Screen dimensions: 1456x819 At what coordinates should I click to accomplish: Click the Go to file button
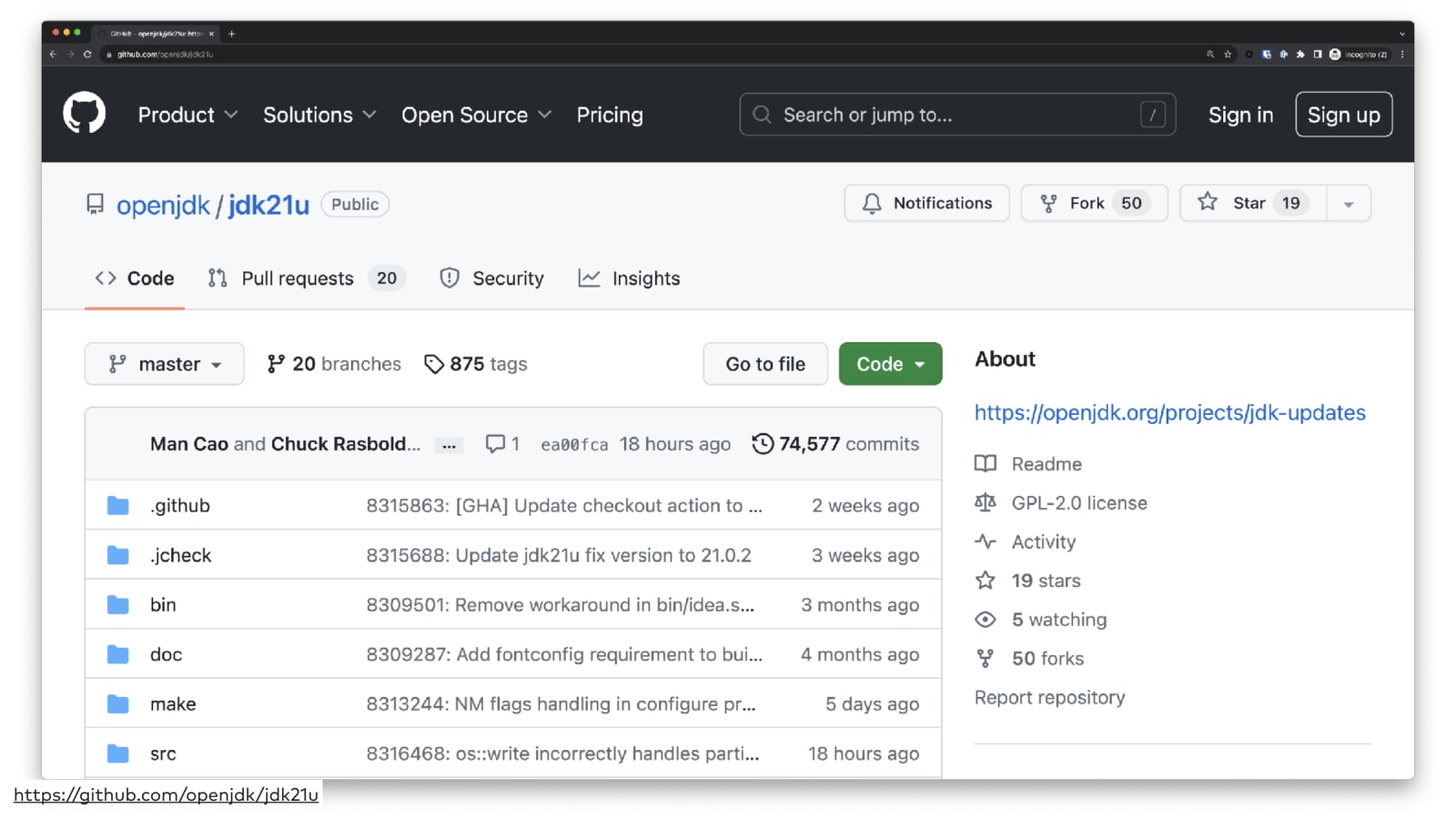click(x=765, y=364)
